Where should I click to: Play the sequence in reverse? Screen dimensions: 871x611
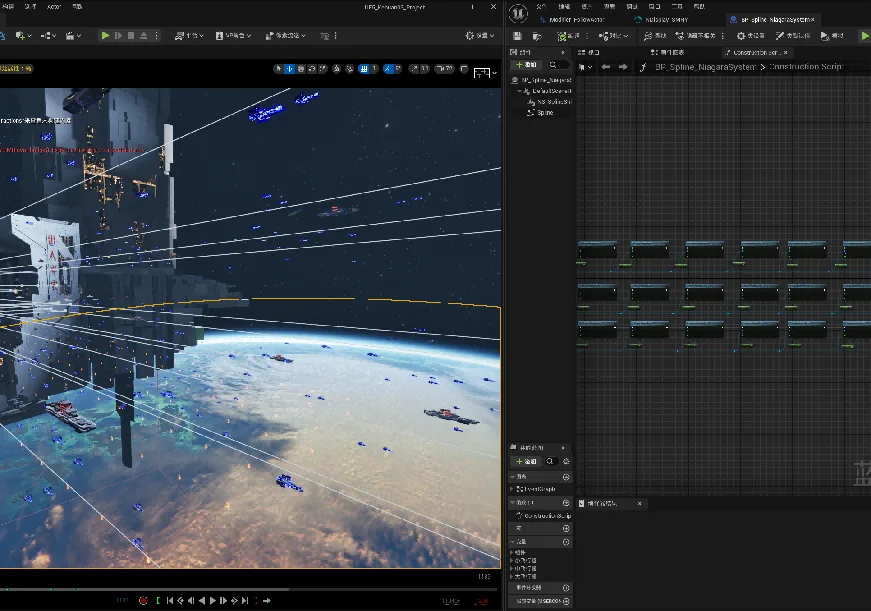202,600
